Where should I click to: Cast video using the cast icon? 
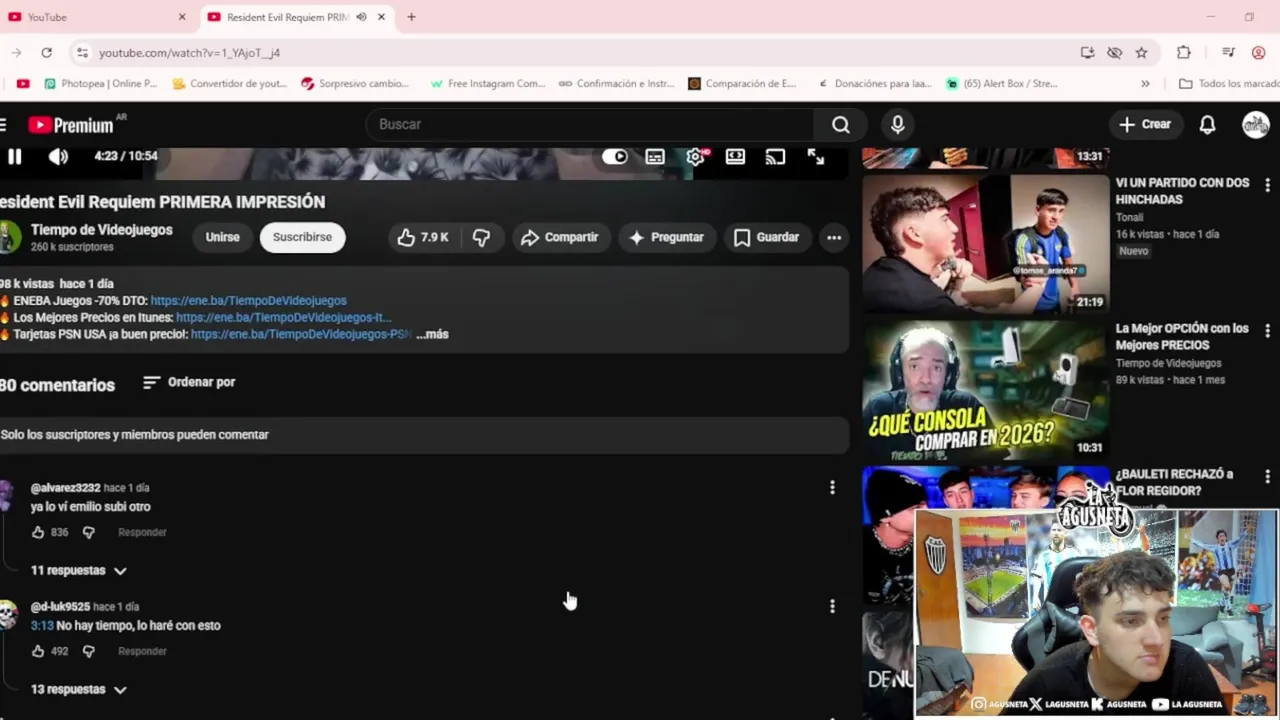pos(775,157)
